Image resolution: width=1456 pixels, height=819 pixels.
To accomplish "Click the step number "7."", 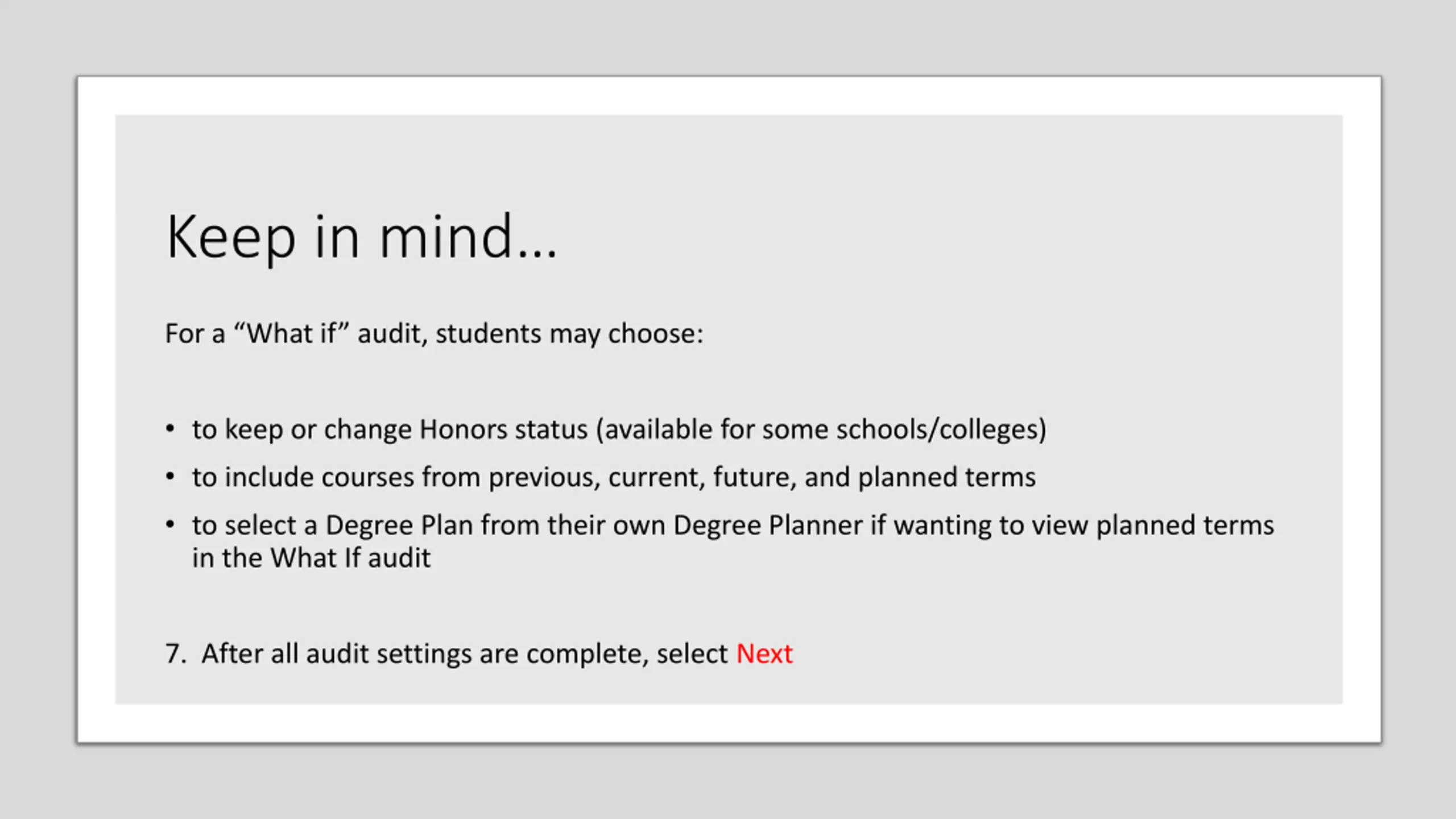I will pyautogui.click(x=176, y=653).
